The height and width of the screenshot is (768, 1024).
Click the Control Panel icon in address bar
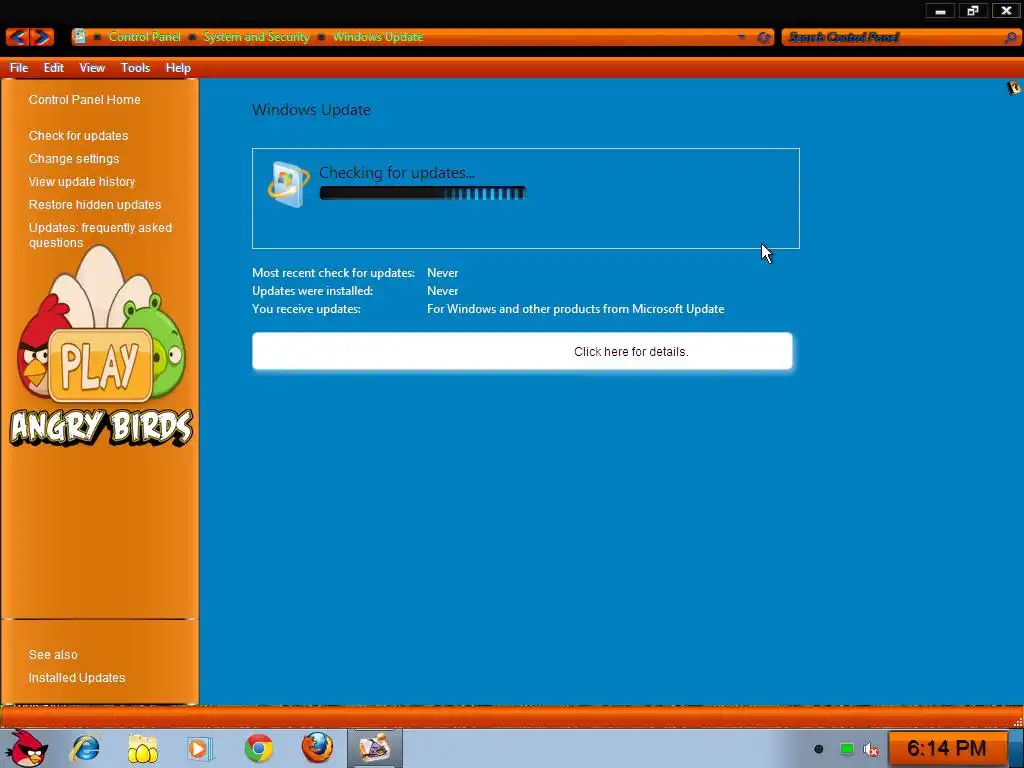79,37
